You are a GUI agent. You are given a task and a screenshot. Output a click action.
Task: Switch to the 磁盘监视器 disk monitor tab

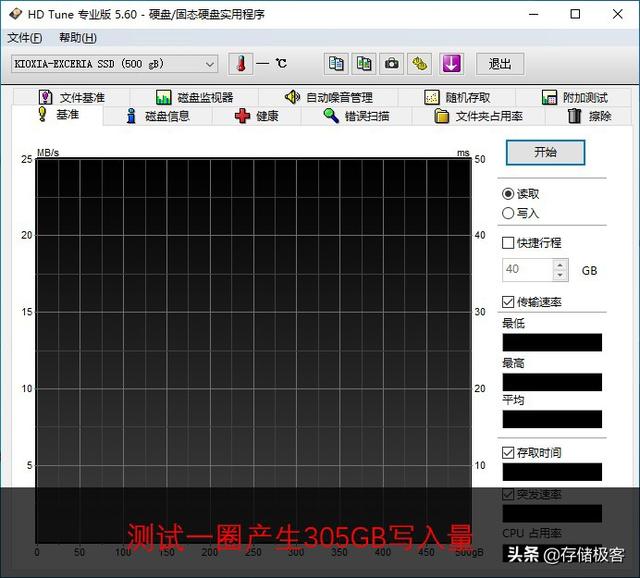coord(194,98)
